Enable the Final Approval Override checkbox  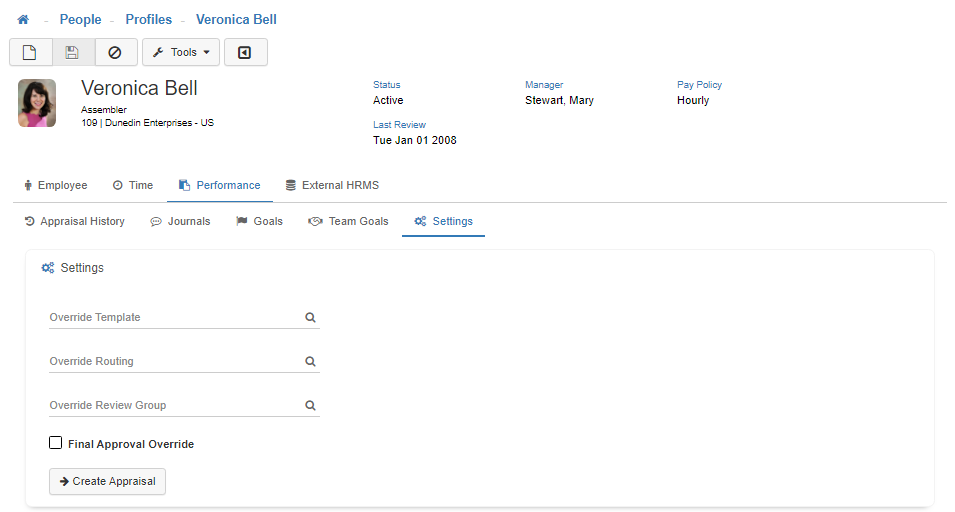coord(56,443)
